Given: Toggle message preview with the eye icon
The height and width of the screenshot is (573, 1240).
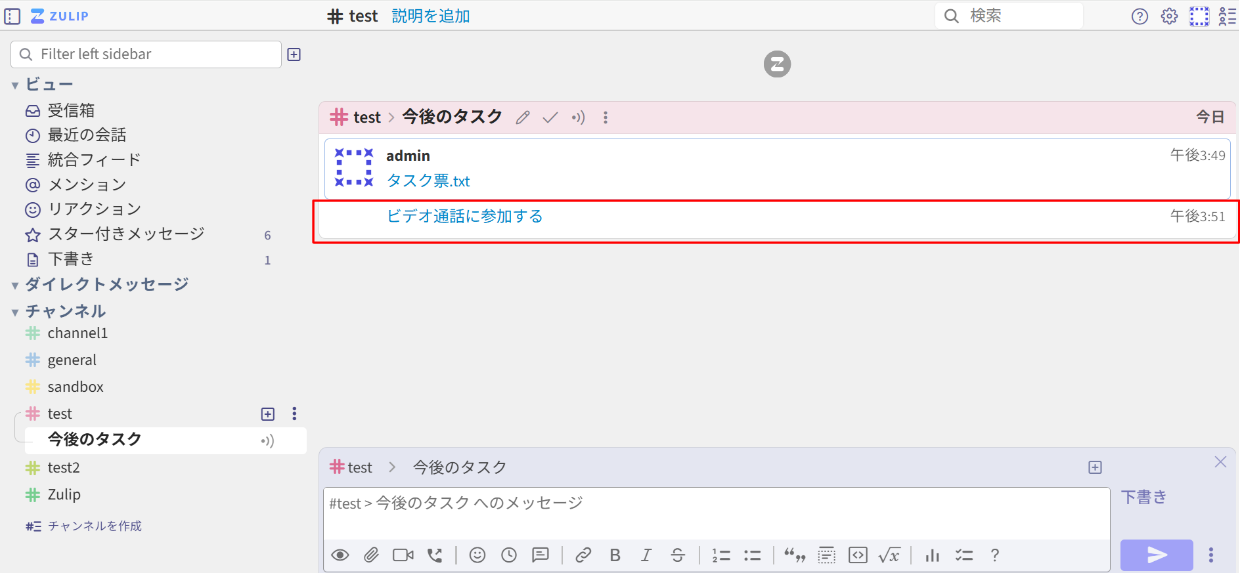Looking at the screenshot, I should coord(340,555).
